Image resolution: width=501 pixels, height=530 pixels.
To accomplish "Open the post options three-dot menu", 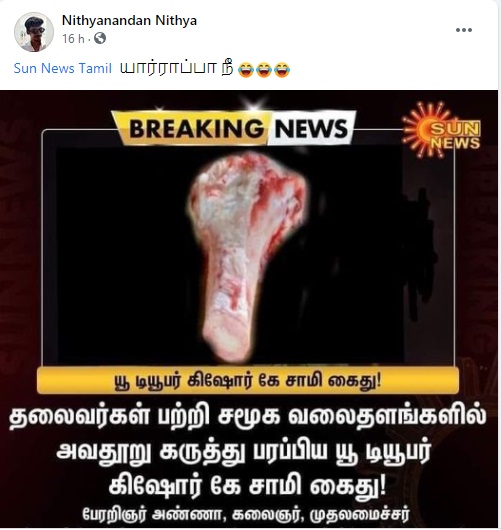I will (464, 30).
